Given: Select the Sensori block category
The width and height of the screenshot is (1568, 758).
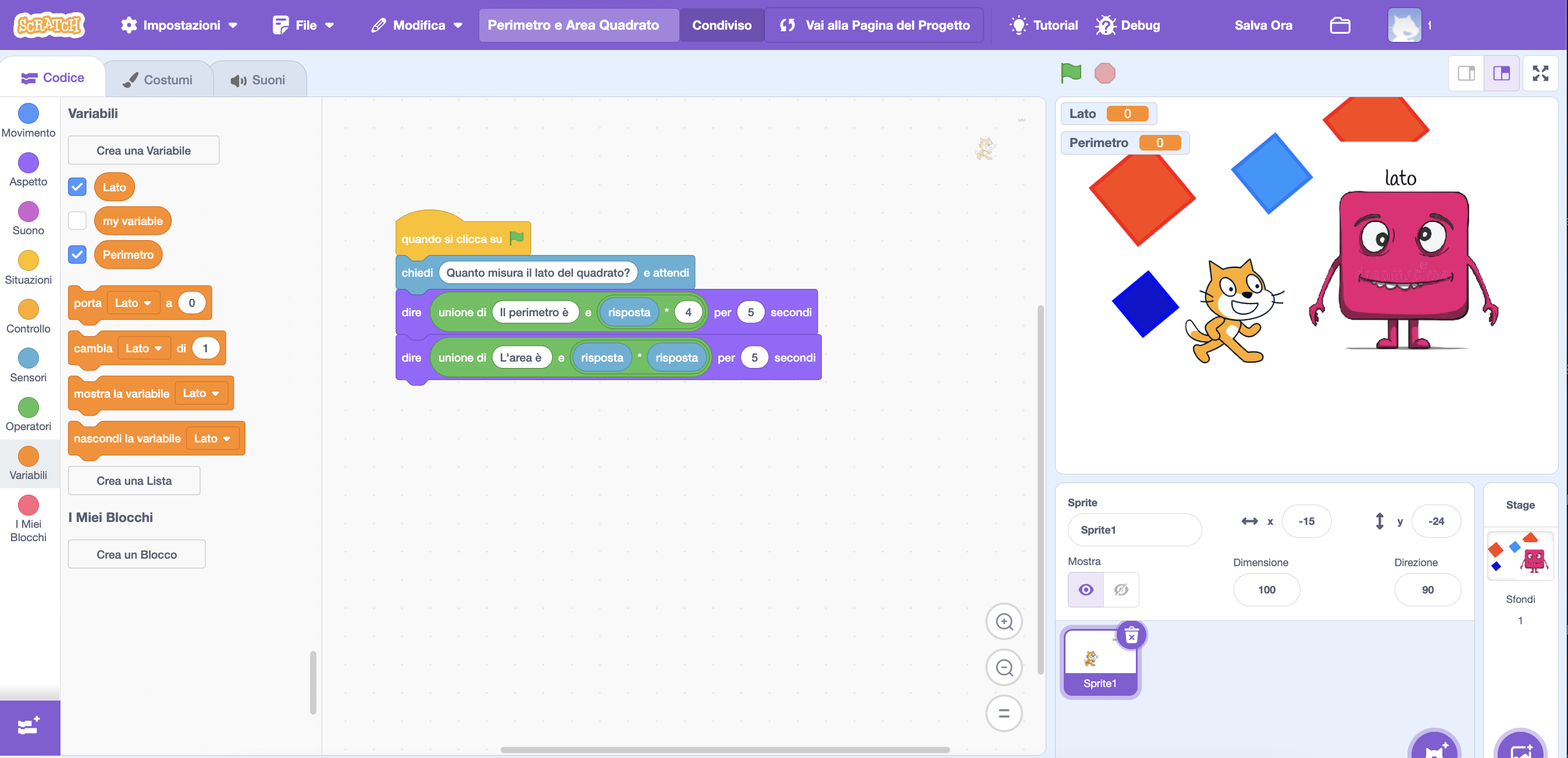Looking at the screenshot, I should (x=28, y=365).
